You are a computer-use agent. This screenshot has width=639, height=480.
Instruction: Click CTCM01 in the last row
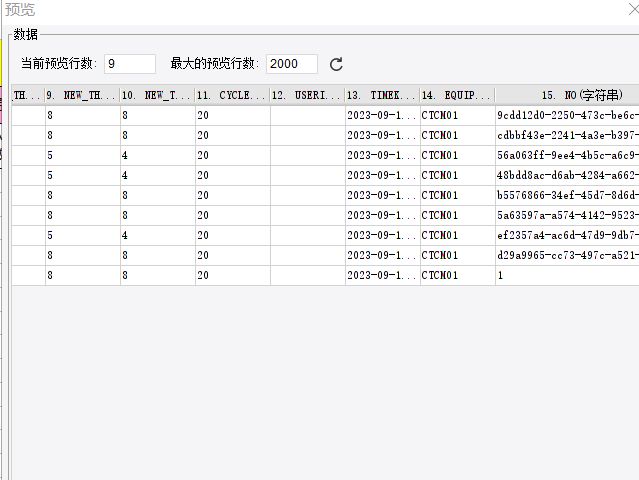(458, 275)
